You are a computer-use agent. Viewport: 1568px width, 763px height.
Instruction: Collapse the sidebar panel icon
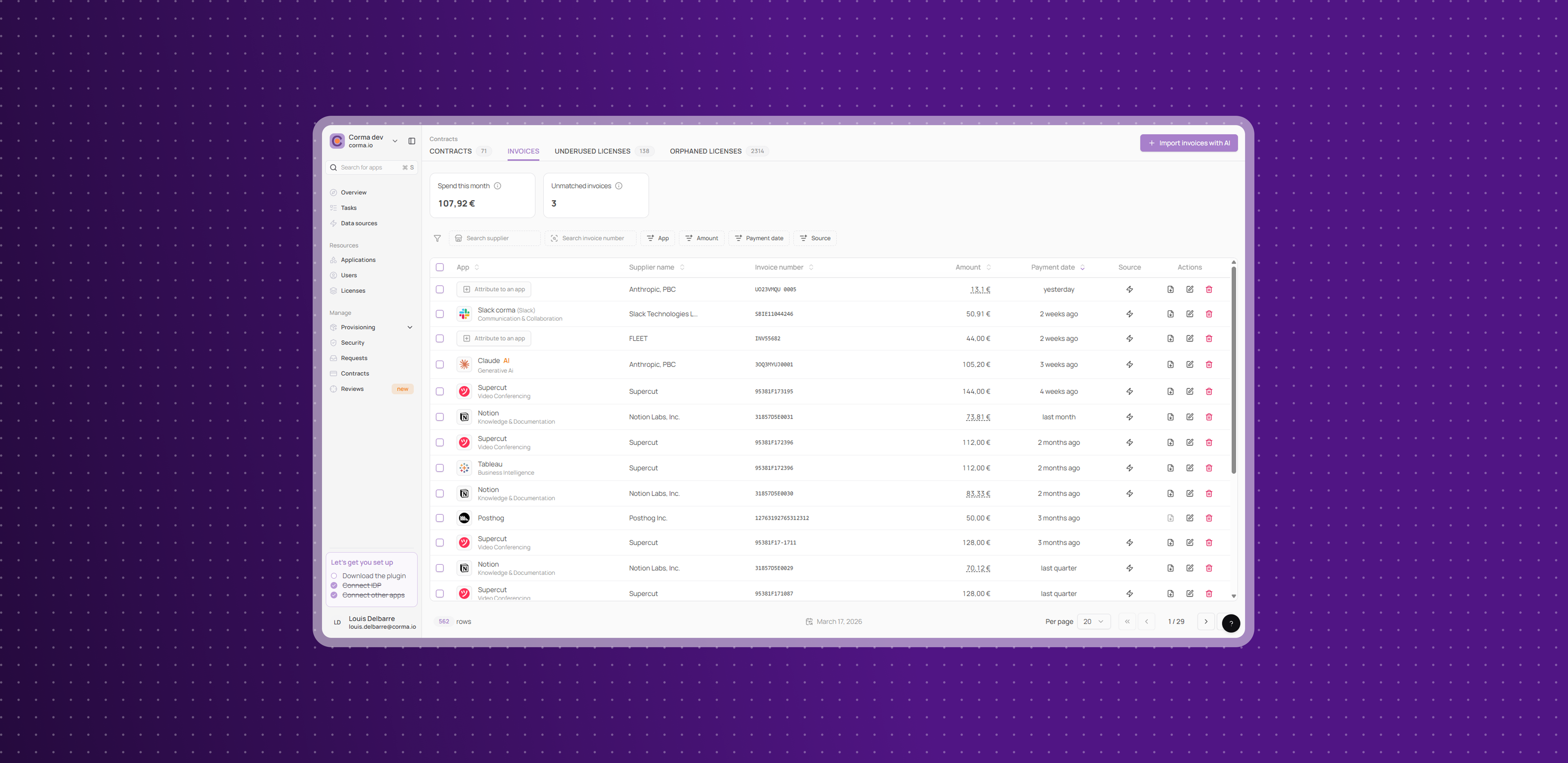pos(412,141)
